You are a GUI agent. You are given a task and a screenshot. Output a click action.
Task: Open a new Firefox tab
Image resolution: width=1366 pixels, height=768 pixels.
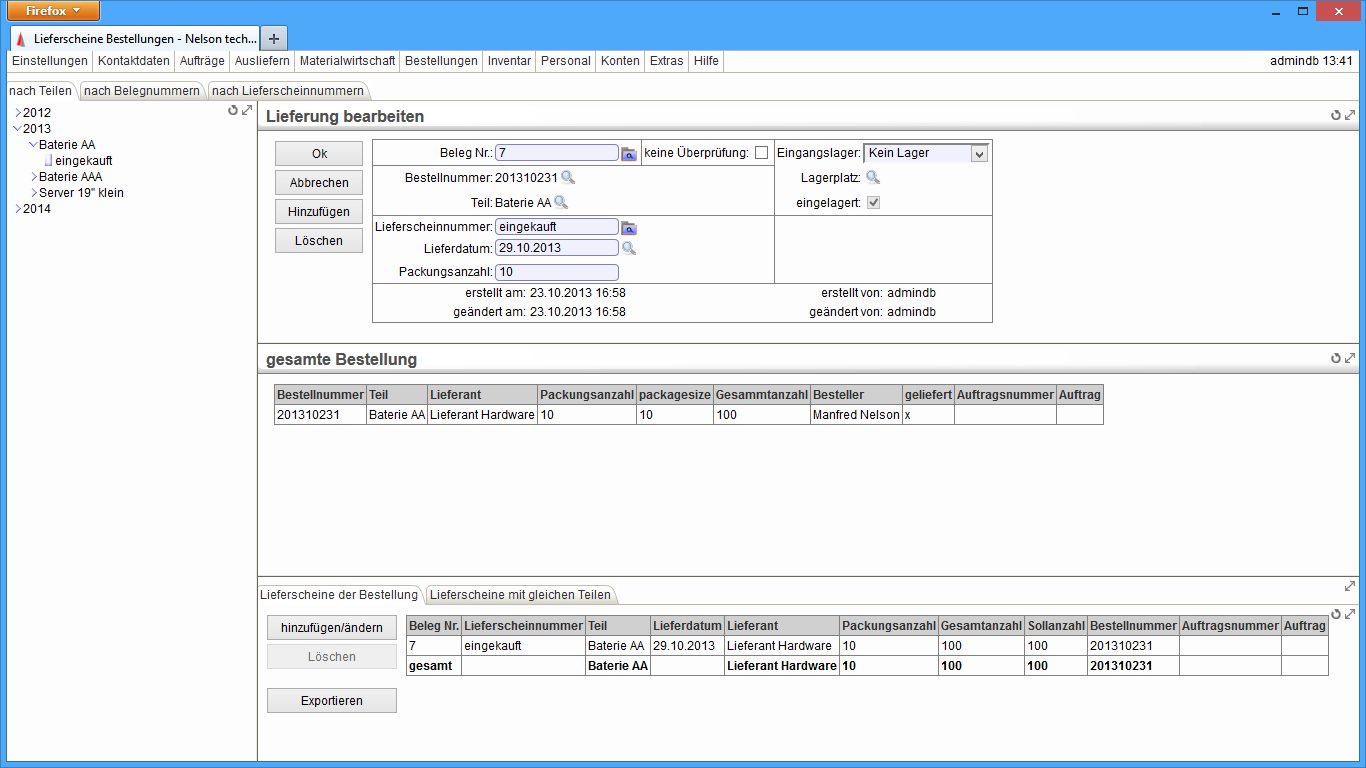274,38
